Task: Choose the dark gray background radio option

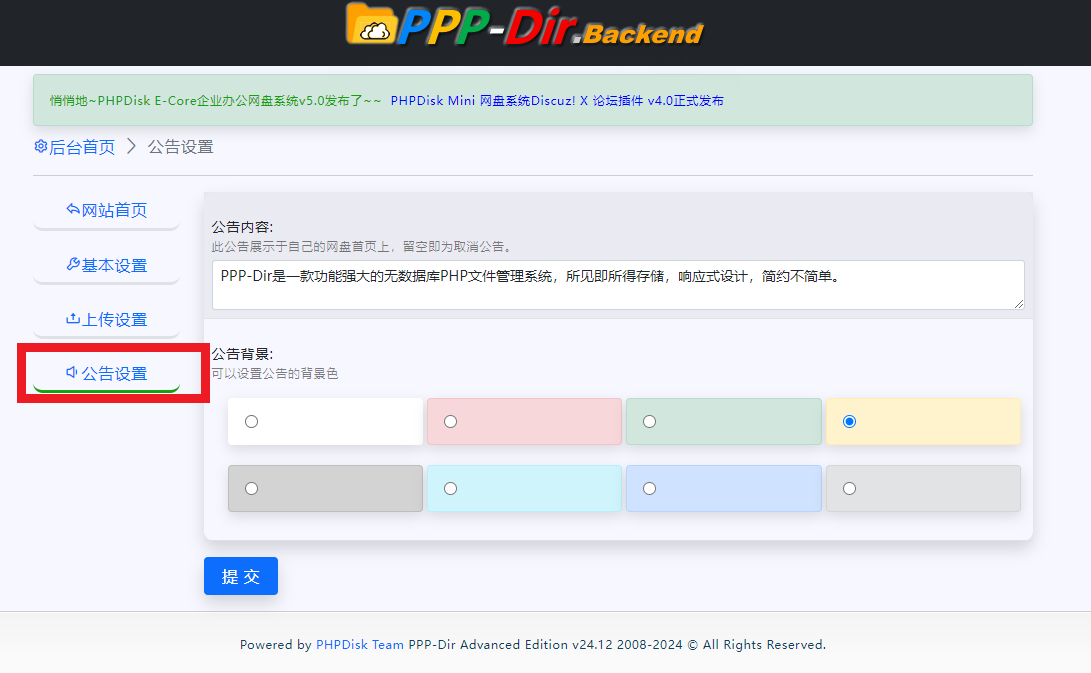Action: [252, 489]
